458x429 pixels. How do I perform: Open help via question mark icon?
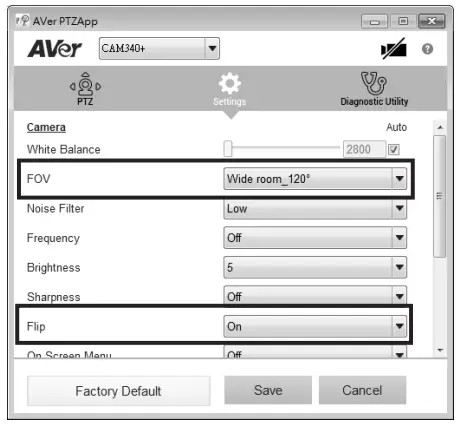tap(427, 49)
